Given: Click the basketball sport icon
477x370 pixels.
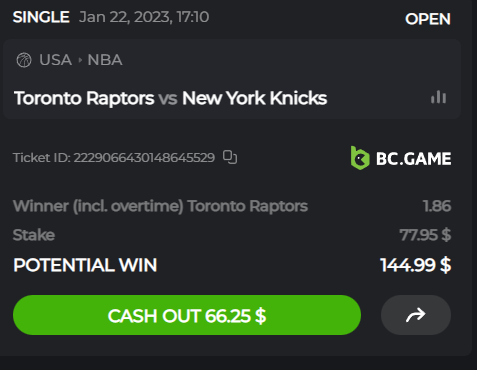Looking at the screenshot, I should [x=24, y=60].
